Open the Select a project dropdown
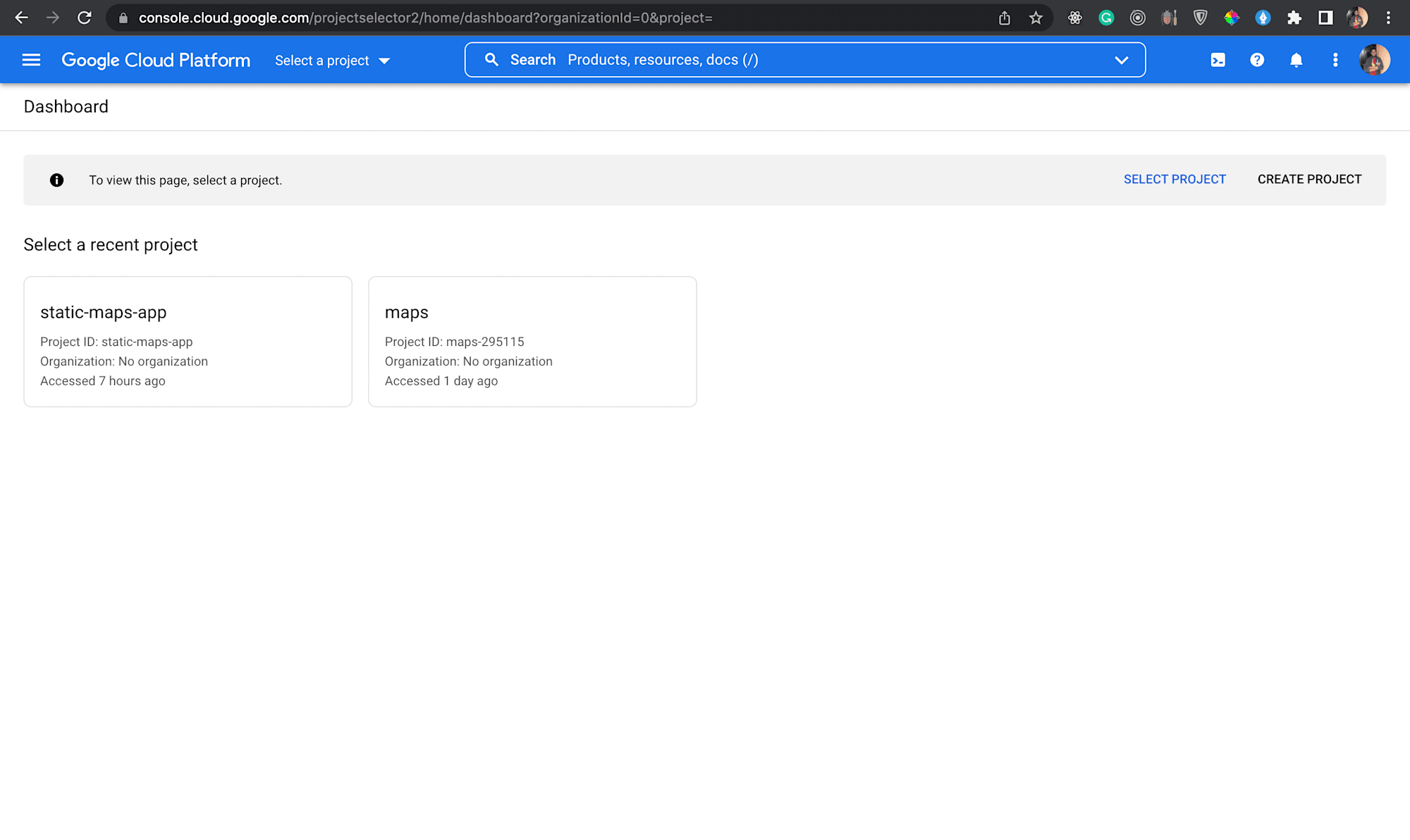 332,61
